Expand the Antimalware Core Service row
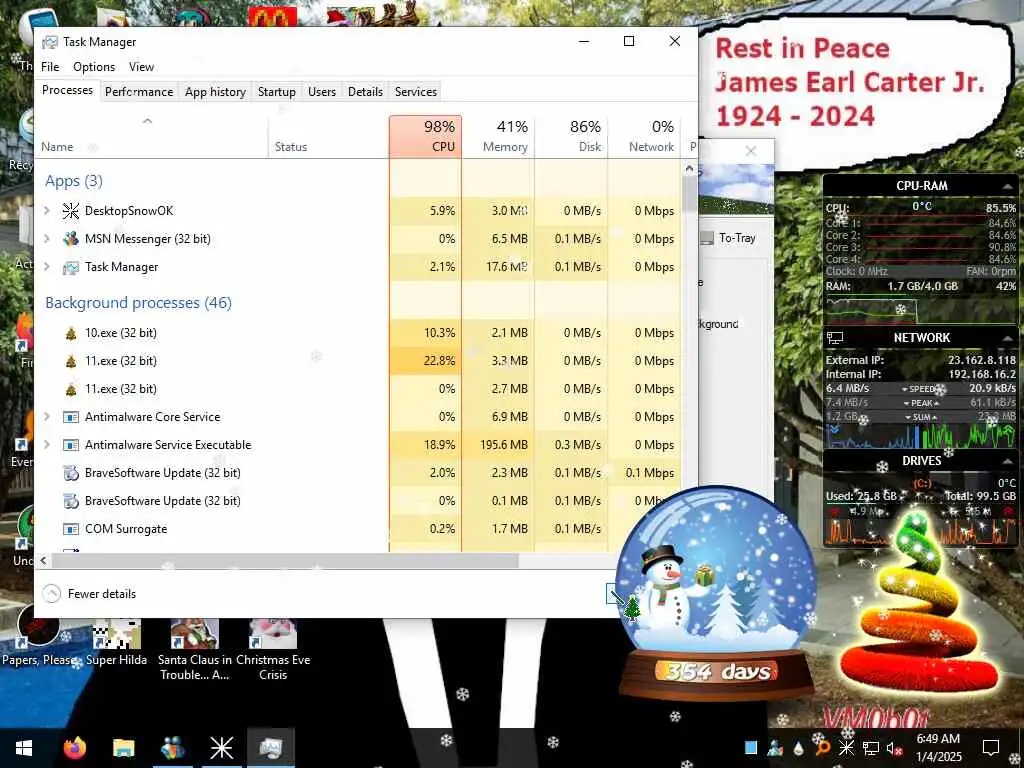 pyautogui.click(x=46, y=416)
